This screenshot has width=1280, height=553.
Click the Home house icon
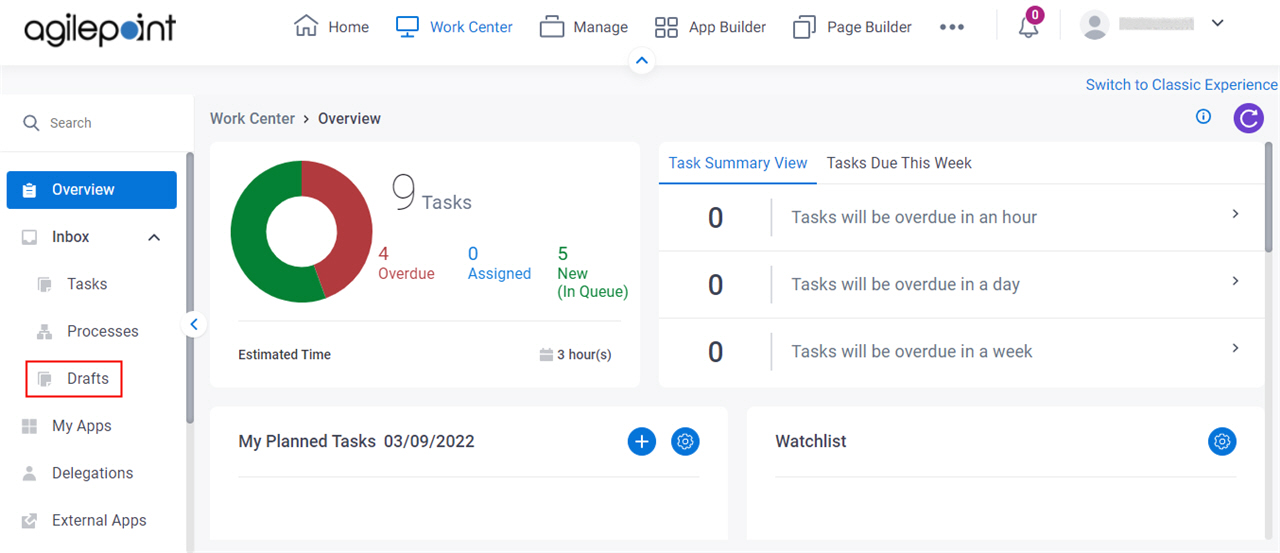[x=306, y=26]
